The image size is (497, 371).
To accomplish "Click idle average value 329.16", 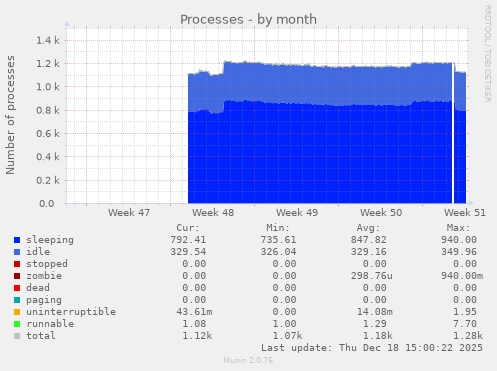I will pos(369,252).
